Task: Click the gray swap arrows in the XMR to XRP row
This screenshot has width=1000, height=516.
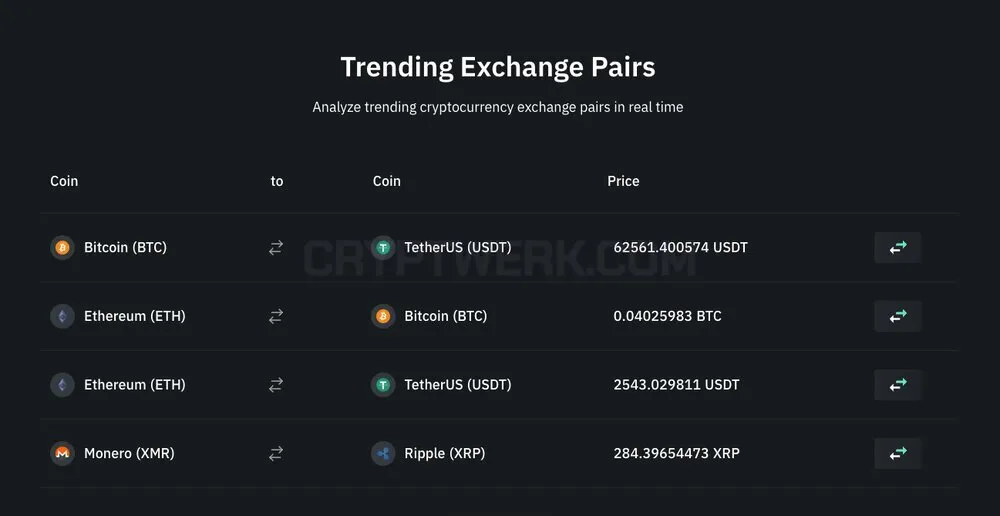Action: click(276, 453)
